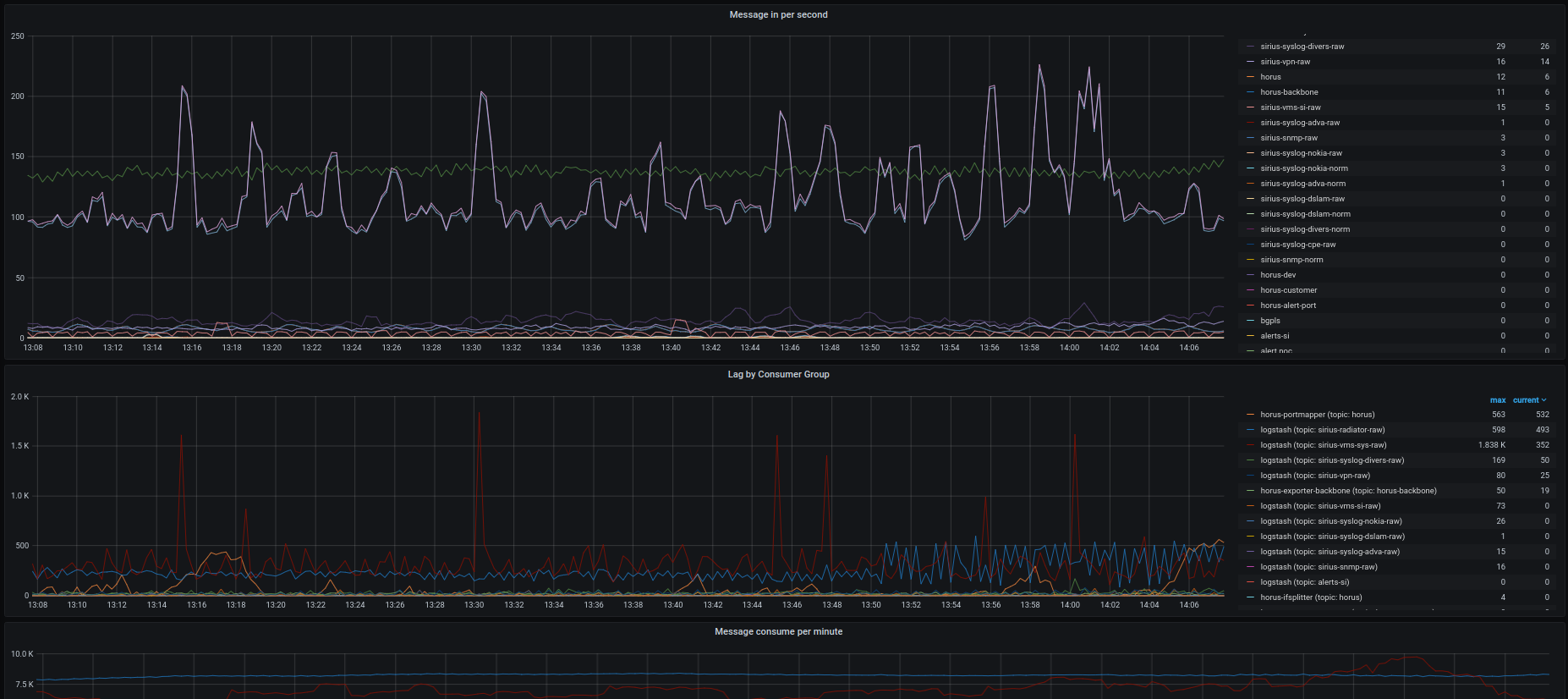Image resolution: width=1568 pixels, height=699 pixels.
Task: Click the '532' current value for horus-portmapper
Action: pos(1543,415)
